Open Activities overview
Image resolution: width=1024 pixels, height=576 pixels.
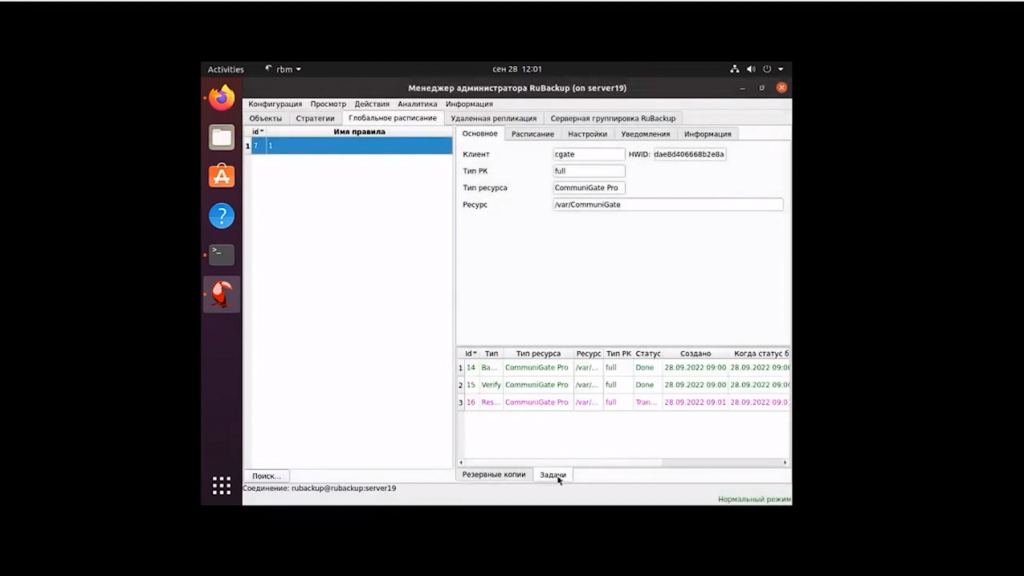point(225,69)
